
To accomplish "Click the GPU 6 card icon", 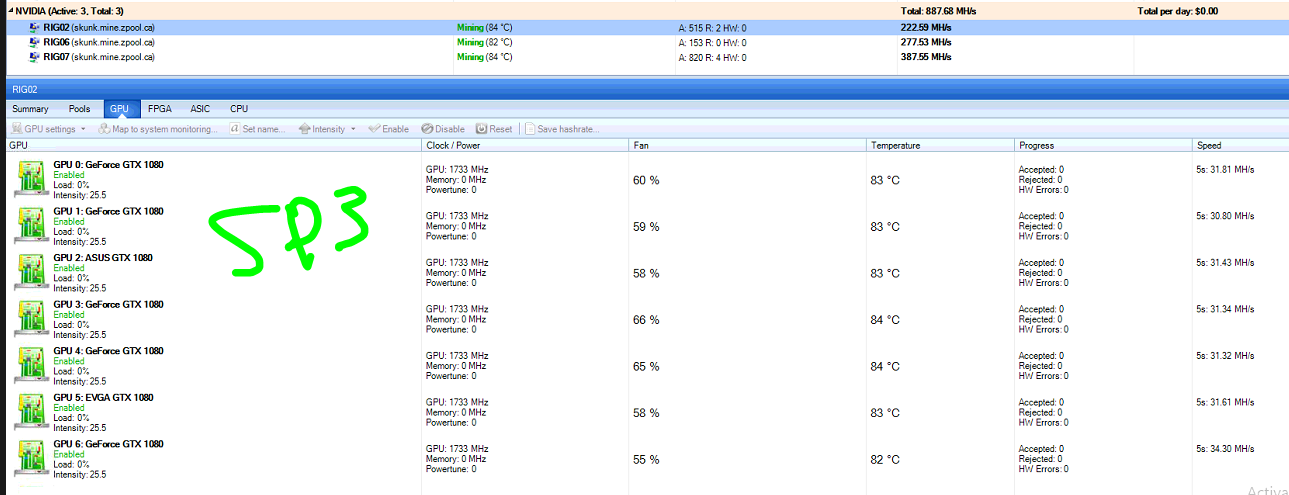I will 31,458.
